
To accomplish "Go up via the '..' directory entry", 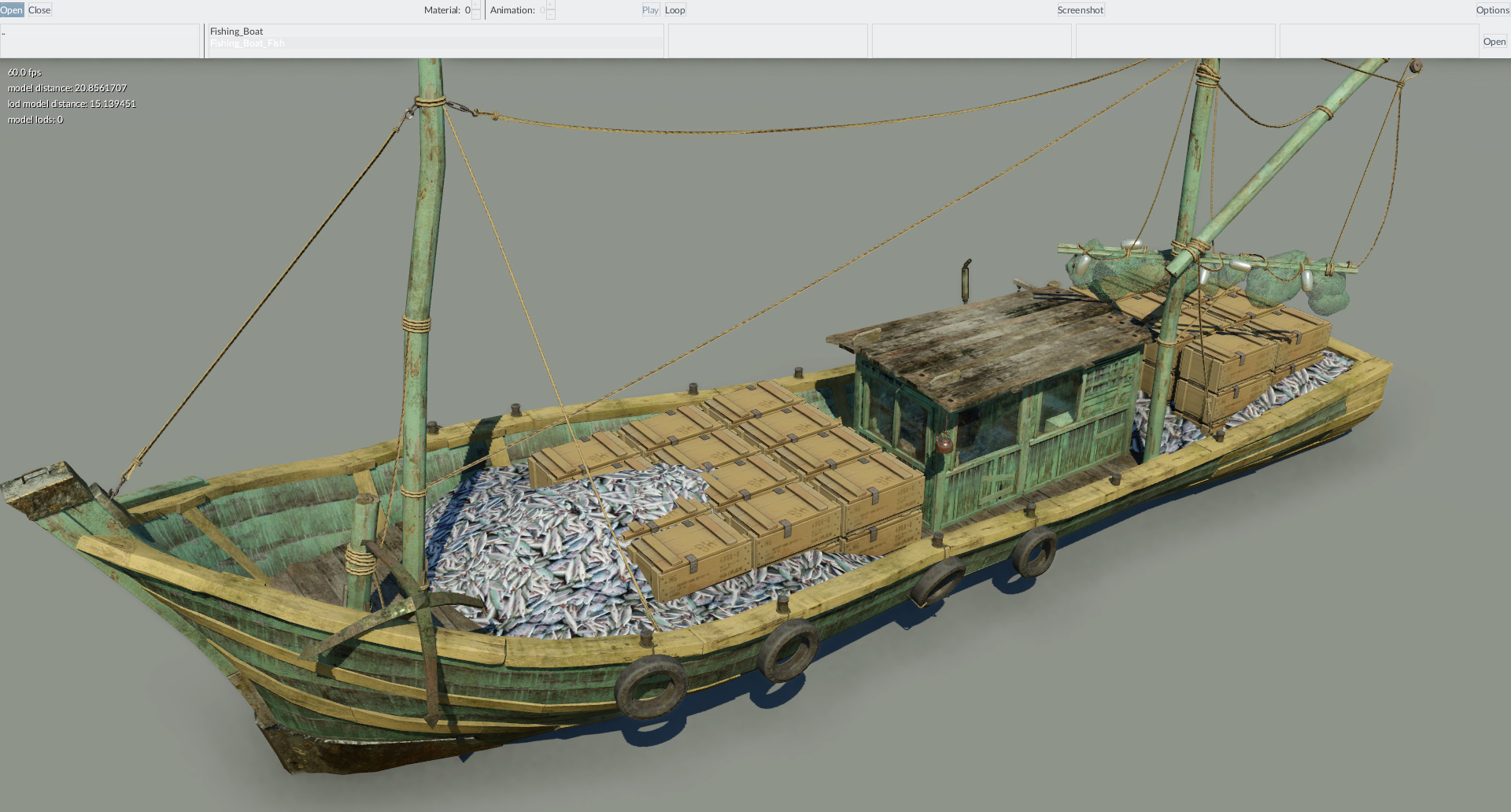I will [100, 31].
